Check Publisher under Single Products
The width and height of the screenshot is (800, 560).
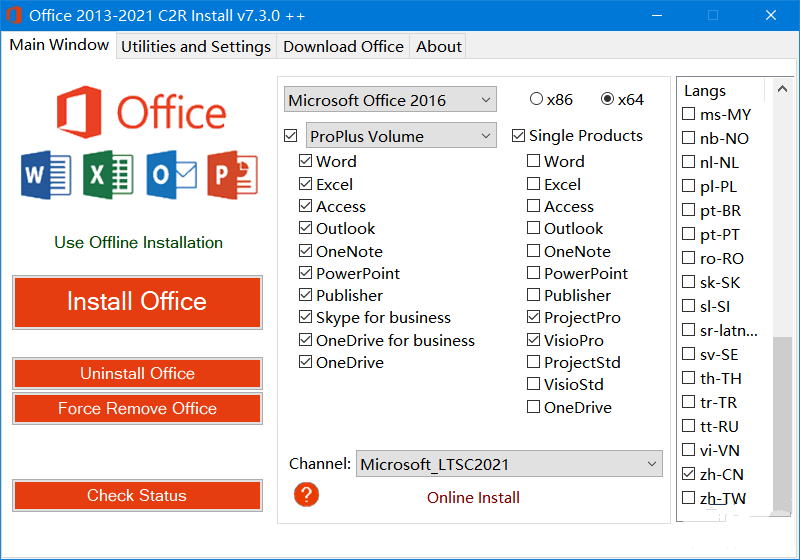[533, 294]
